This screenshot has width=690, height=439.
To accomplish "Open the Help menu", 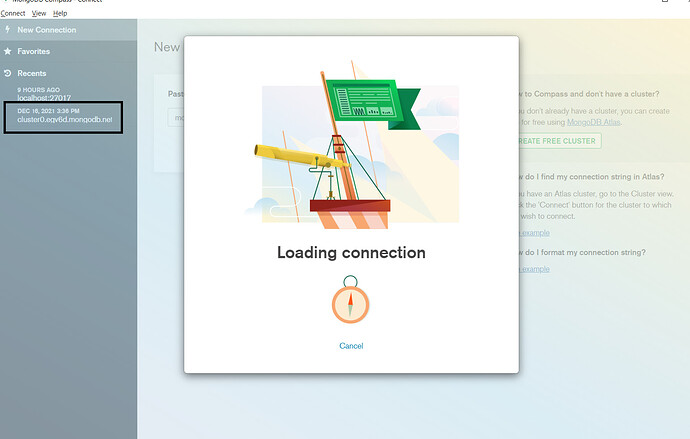I will [x=60, y=13].
